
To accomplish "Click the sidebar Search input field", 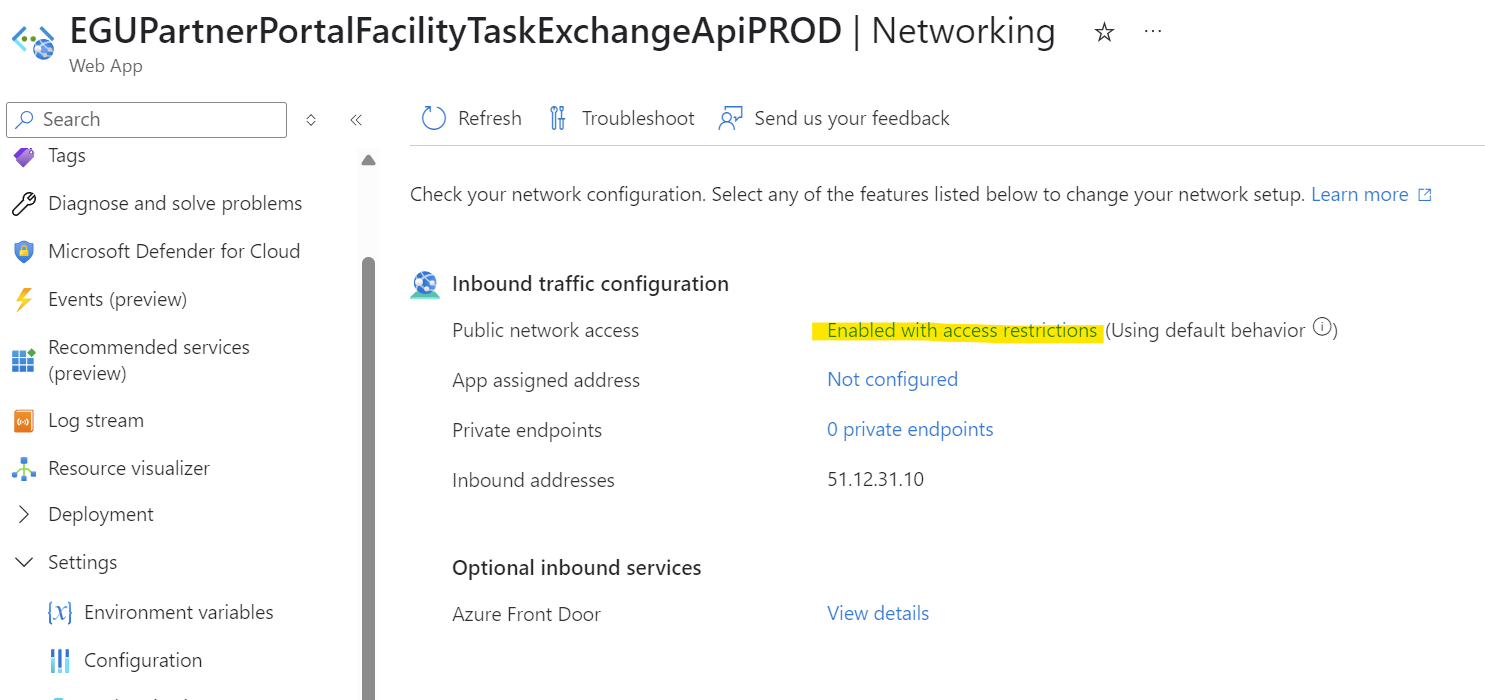I will 147,120.
